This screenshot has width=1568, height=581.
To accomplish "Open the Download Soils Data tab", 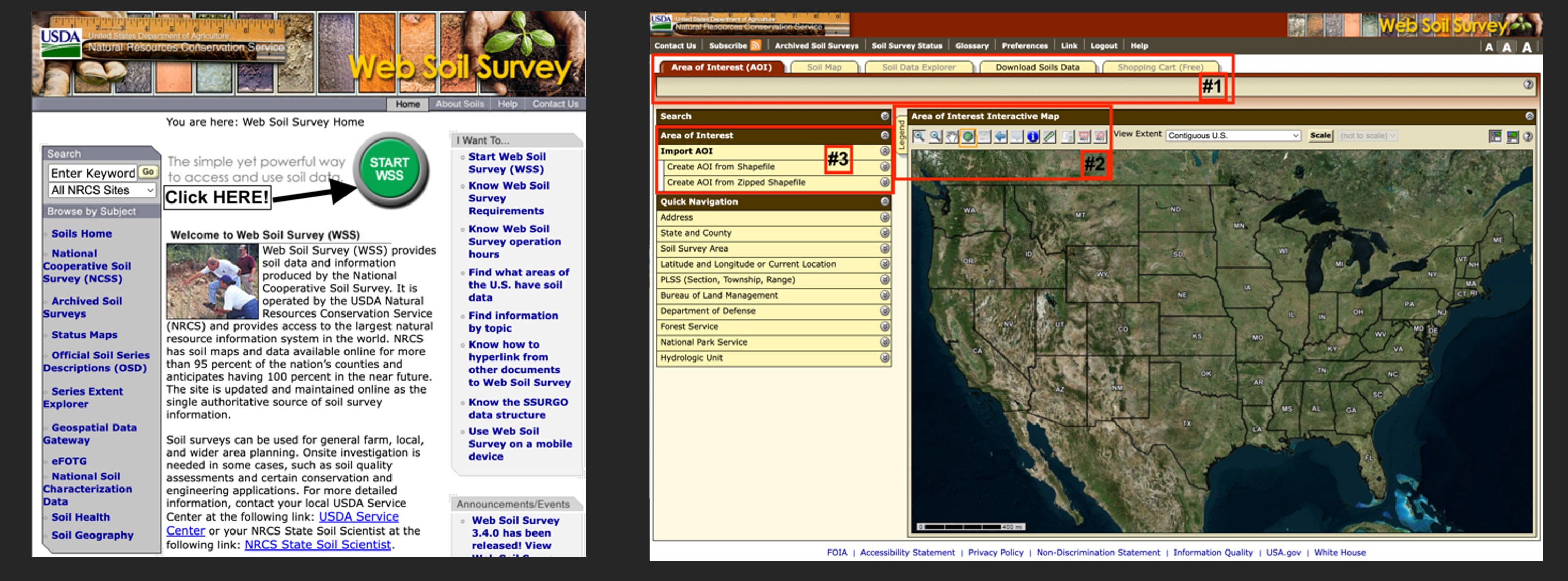I will pyautogui.click(x=1037, y=68).
